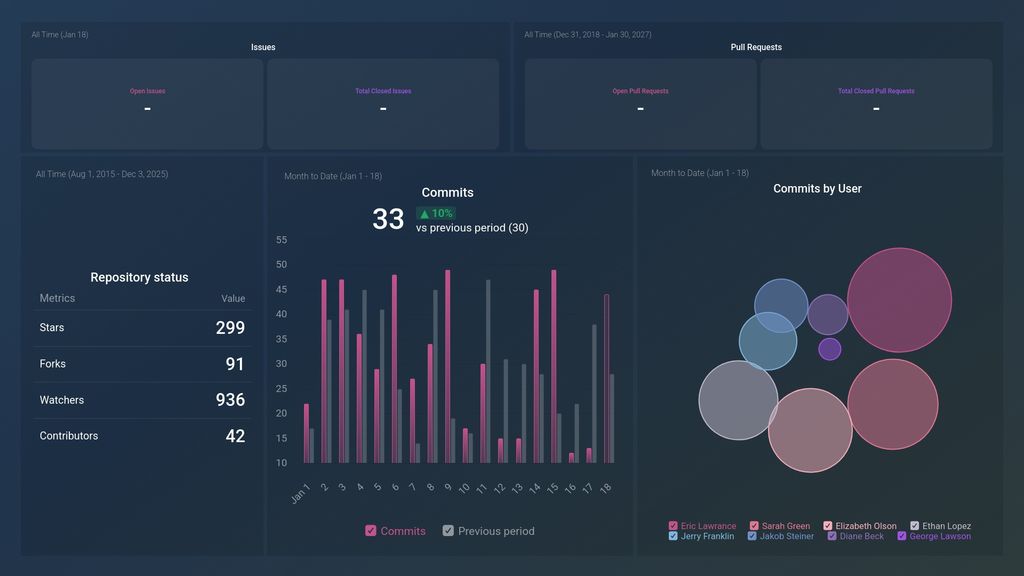This screenshot has height=576, width=1024.
Task: Click the vs previous period (30) text
Action: click(472, 228)
